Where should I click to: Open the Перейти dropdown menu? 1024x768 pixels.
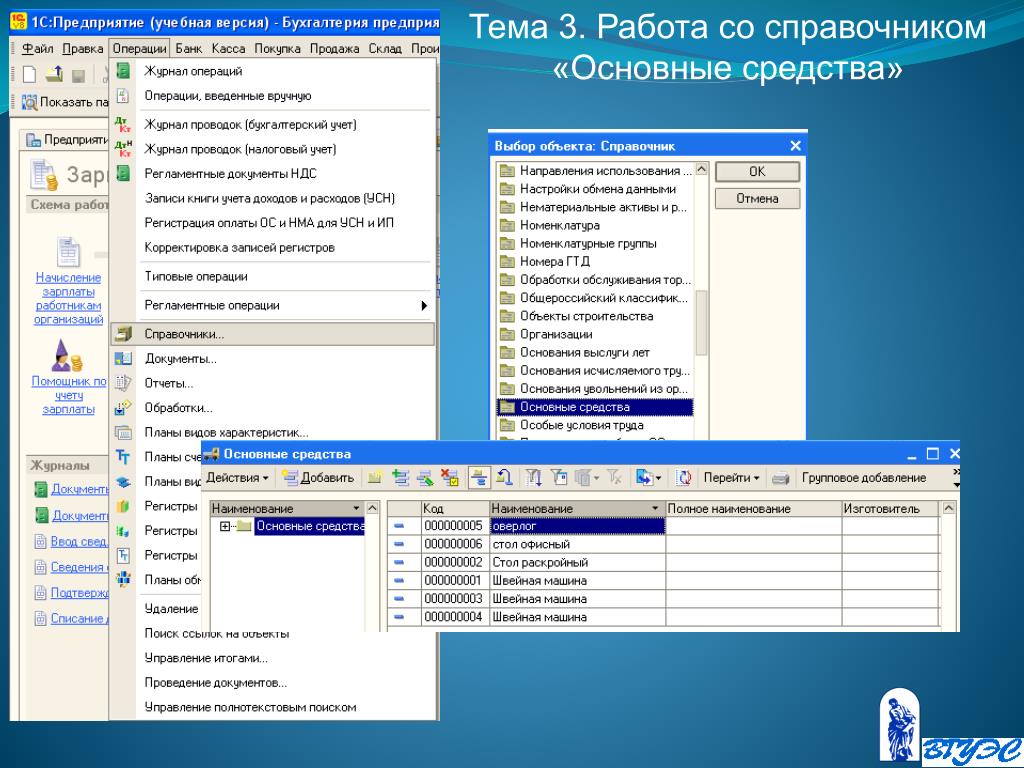tap(731, 478)
